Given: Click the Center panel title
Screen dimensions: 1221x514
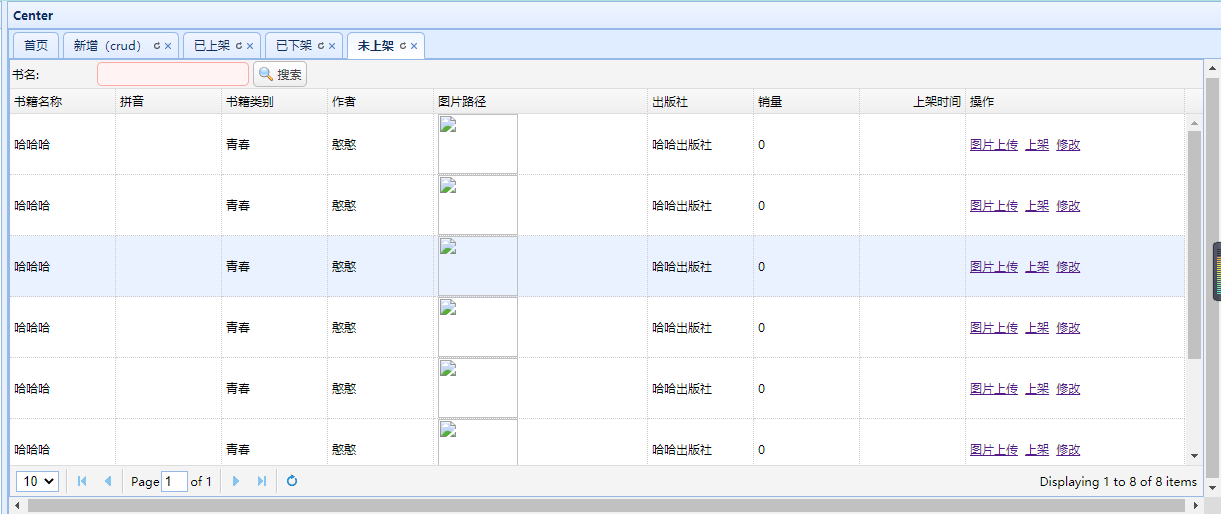Looking at the screenshot, I should [33, 16].
